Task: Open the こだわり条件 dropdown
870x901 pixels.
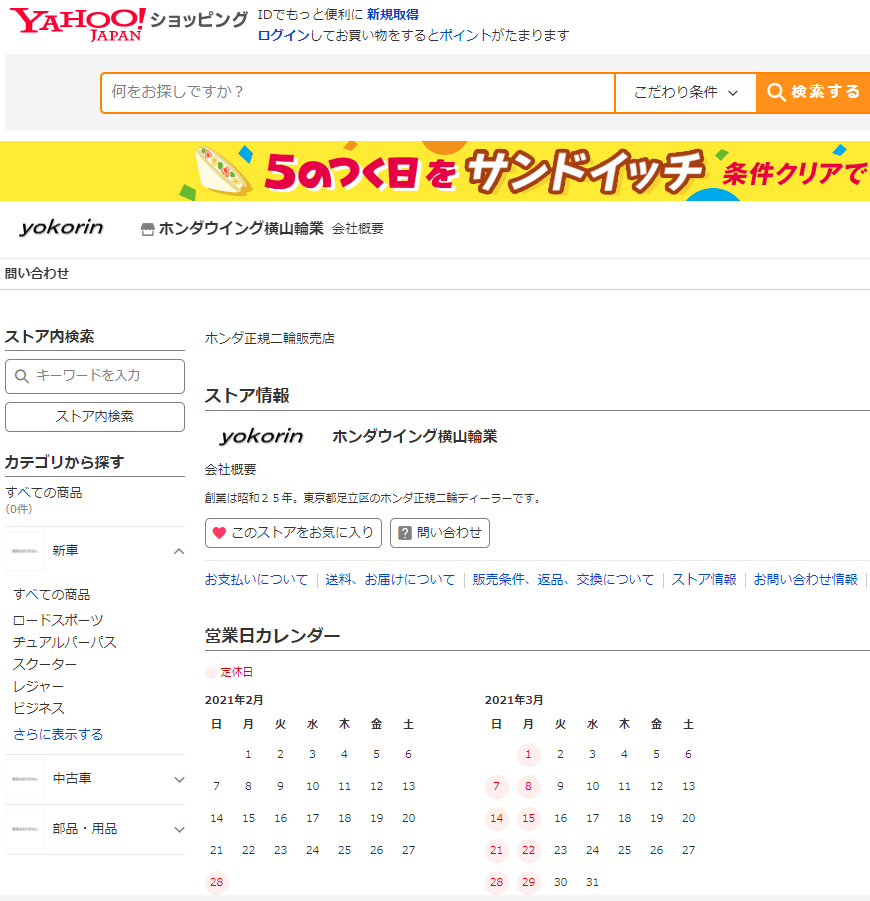Action: point(686,93)
